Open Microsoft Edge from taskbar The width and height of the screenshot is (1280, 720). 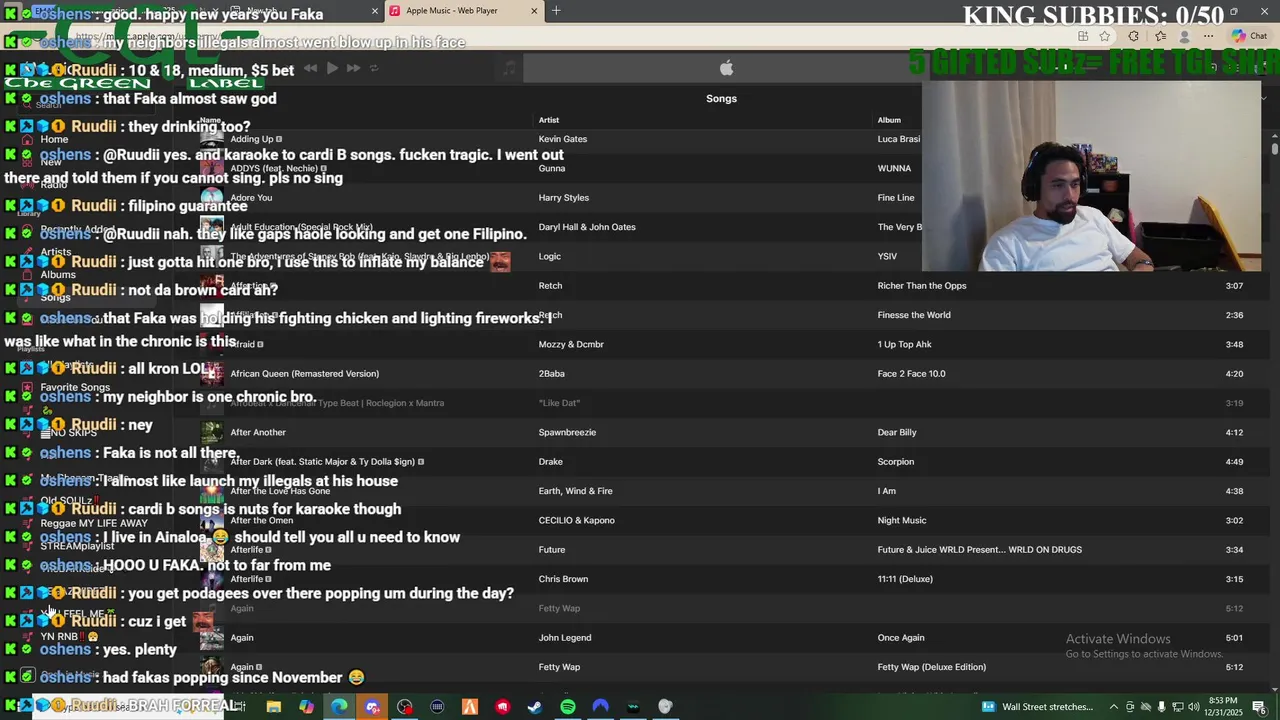click(x=339, y=707)
